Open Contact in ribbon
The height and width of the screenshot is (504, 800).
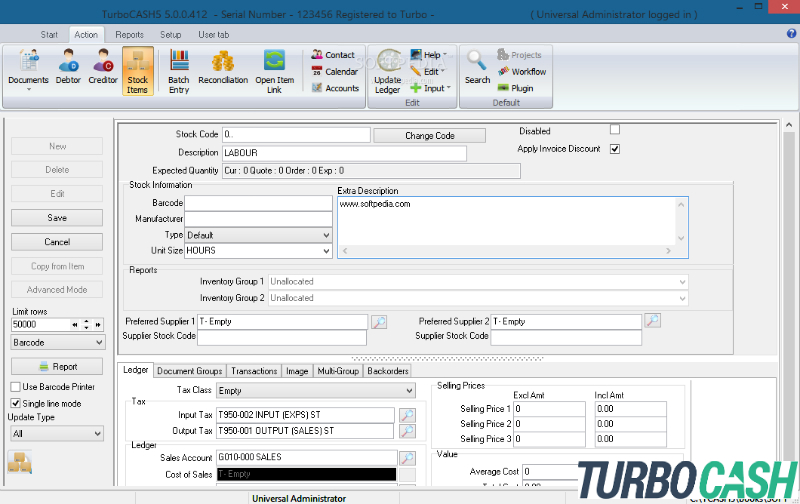pyautogui.click(x=333, y=55)
